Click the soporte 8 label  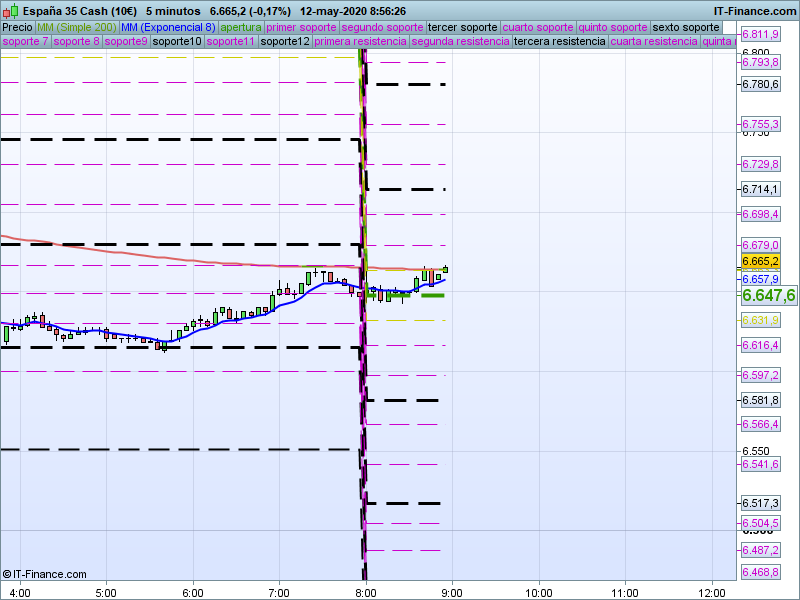[77, 41]
